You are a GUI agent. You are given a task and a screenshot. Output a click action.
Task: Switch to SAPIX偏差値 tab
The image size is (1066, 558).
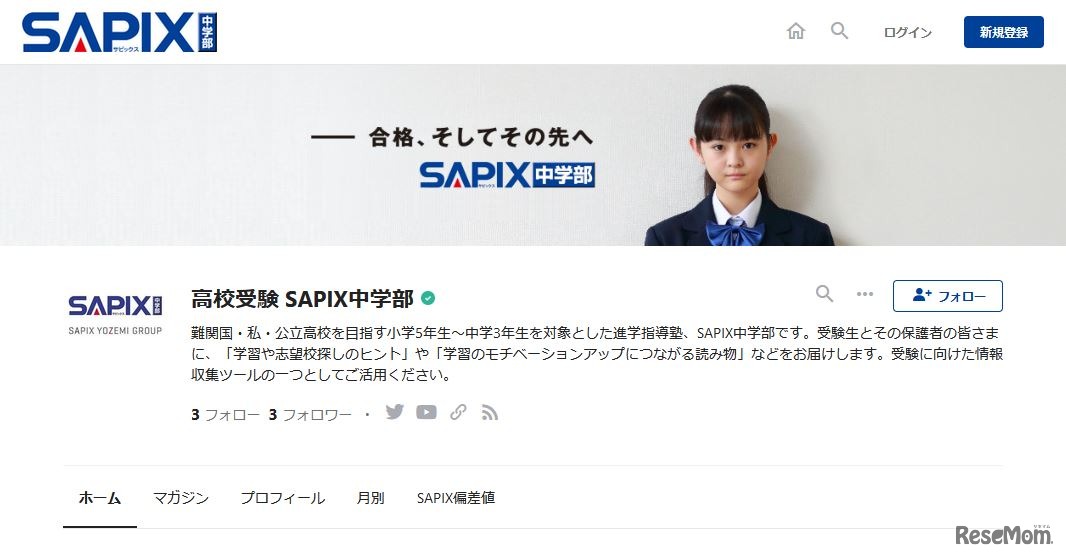tap(455, 498)
